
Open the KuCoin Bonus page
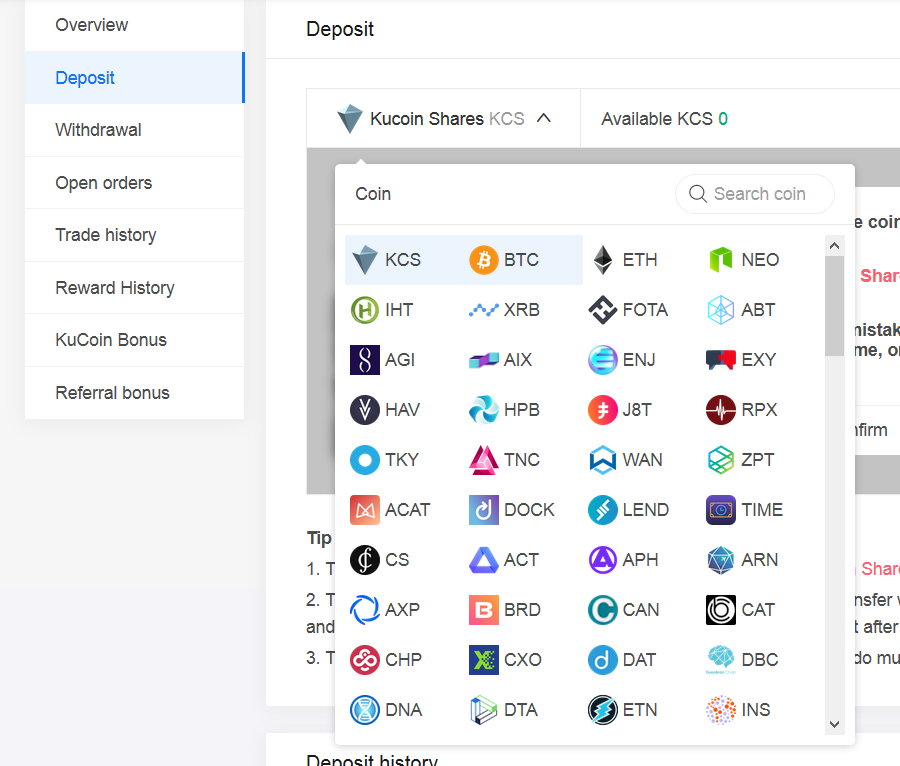tap(111, 340)
